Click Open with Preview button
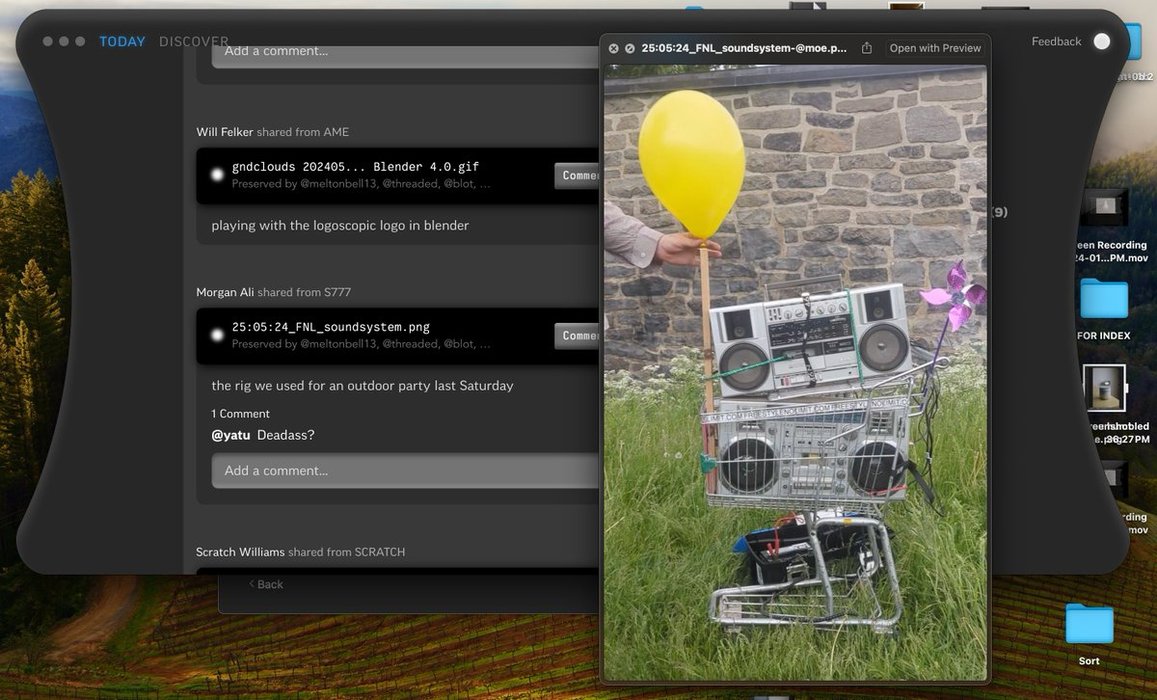This screenshot has width=1157, height=700. coord(935,48)
